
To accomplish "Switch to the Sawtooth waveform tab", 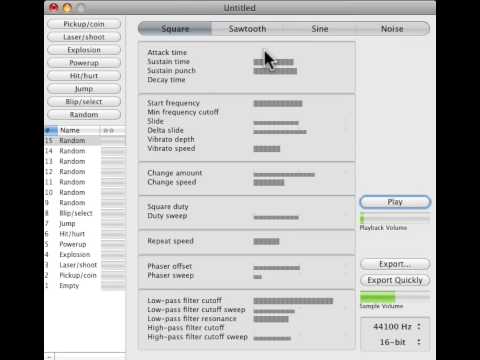I will 247,29.
